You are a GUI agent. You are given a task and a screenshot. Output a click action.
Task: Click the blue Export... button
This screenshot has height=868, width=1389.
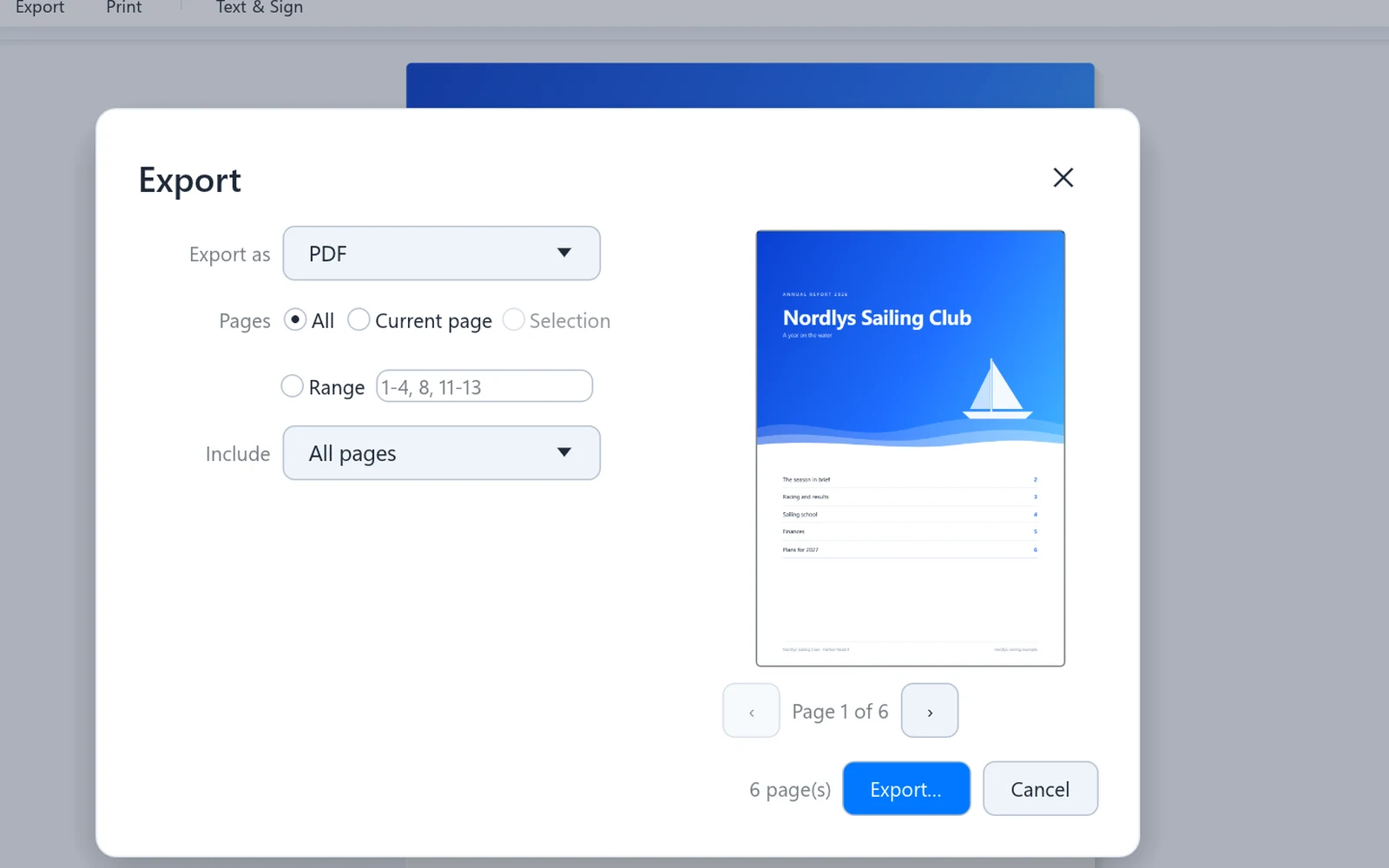tap(906, 789)
